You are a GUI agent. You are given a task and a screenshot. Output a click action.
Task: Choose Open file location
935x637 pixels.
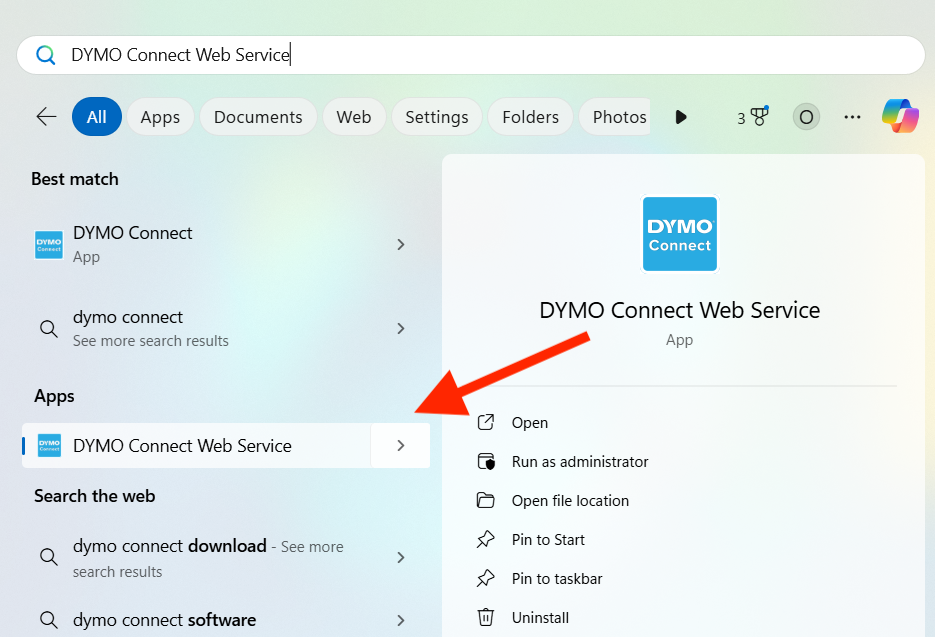click(x=570, y=500)
